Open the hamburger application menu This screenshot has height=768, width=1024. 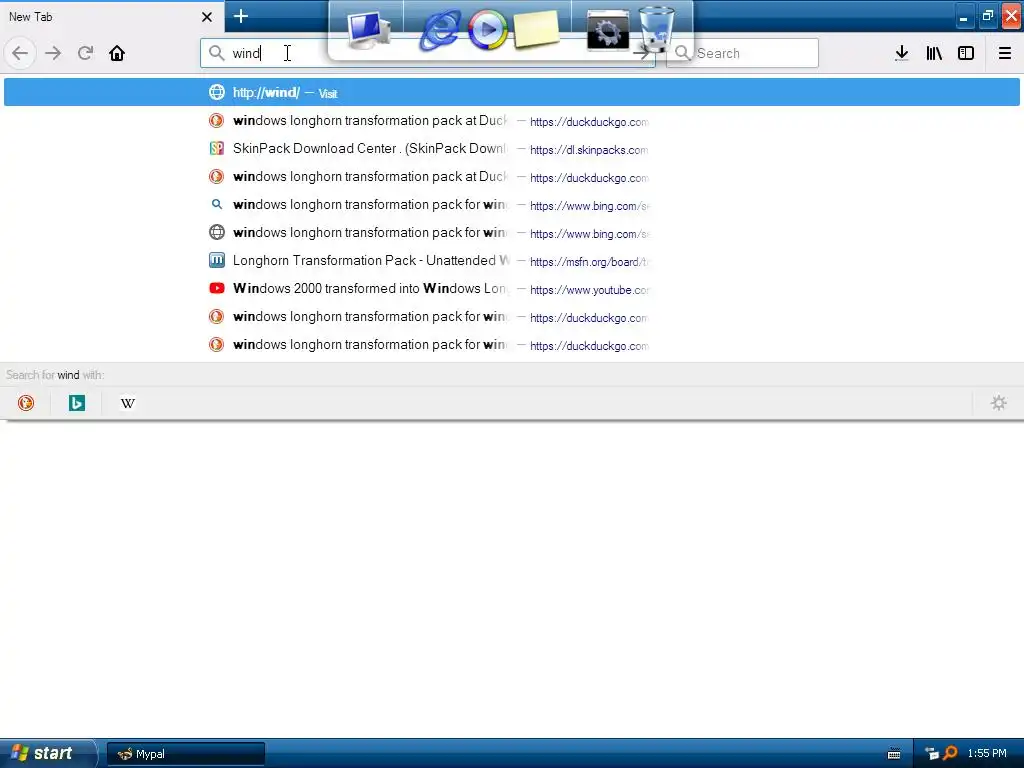pos(1004,53)
